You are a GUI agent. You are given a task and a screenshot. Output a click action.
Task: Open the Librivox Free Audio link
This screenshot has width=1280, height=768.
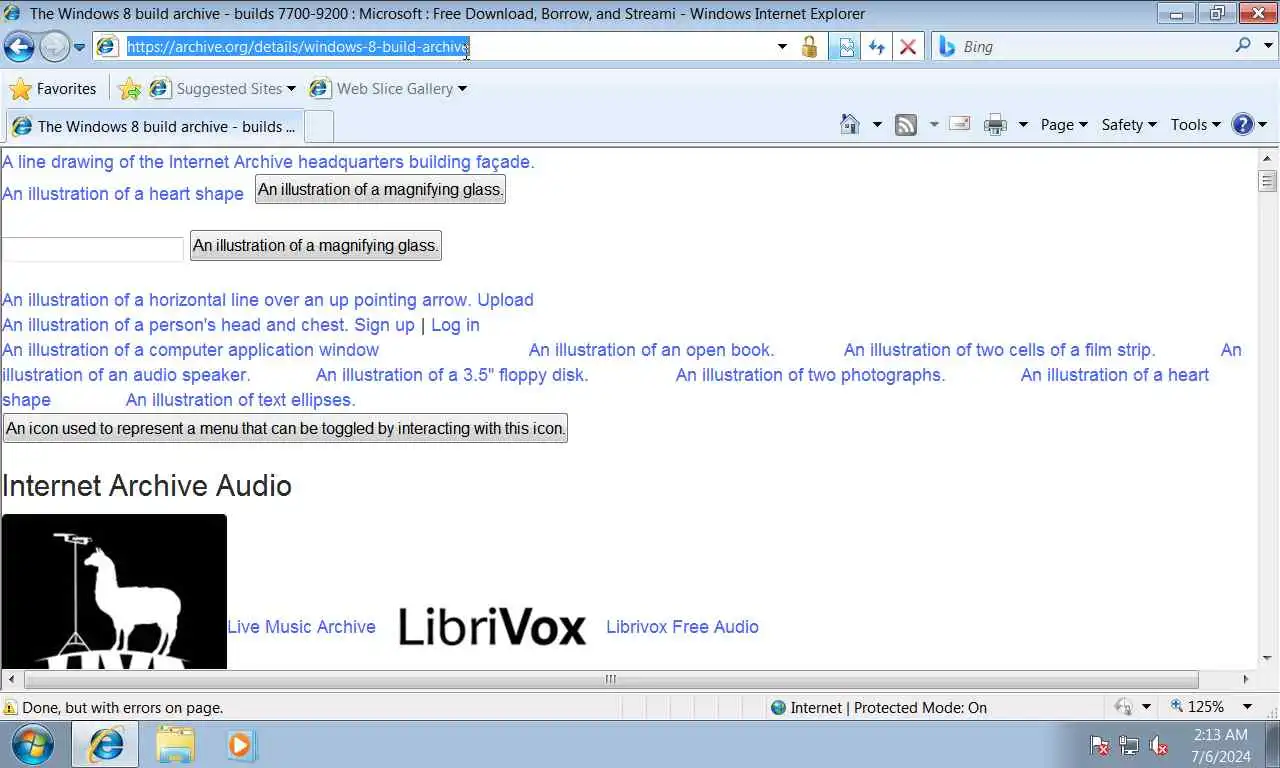(682, 627)
